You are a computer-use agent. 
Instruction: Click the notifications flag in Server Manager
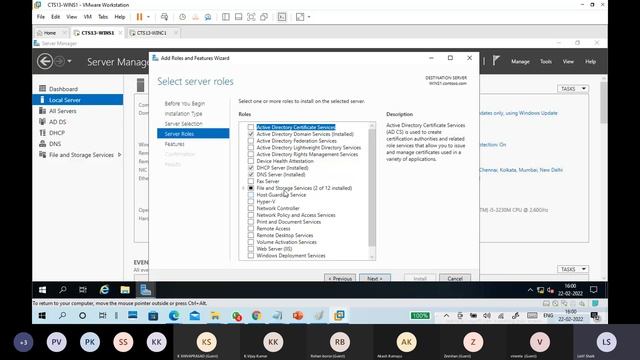pos(496,61)
